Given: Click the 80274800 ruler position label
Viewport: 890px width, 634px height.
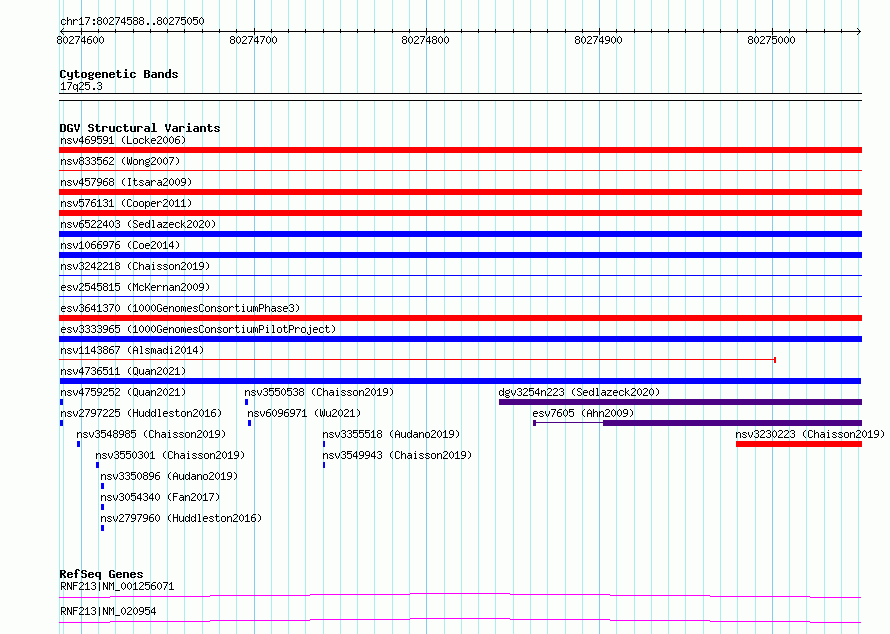Looking at the screenshot, I should coord(425,40).
